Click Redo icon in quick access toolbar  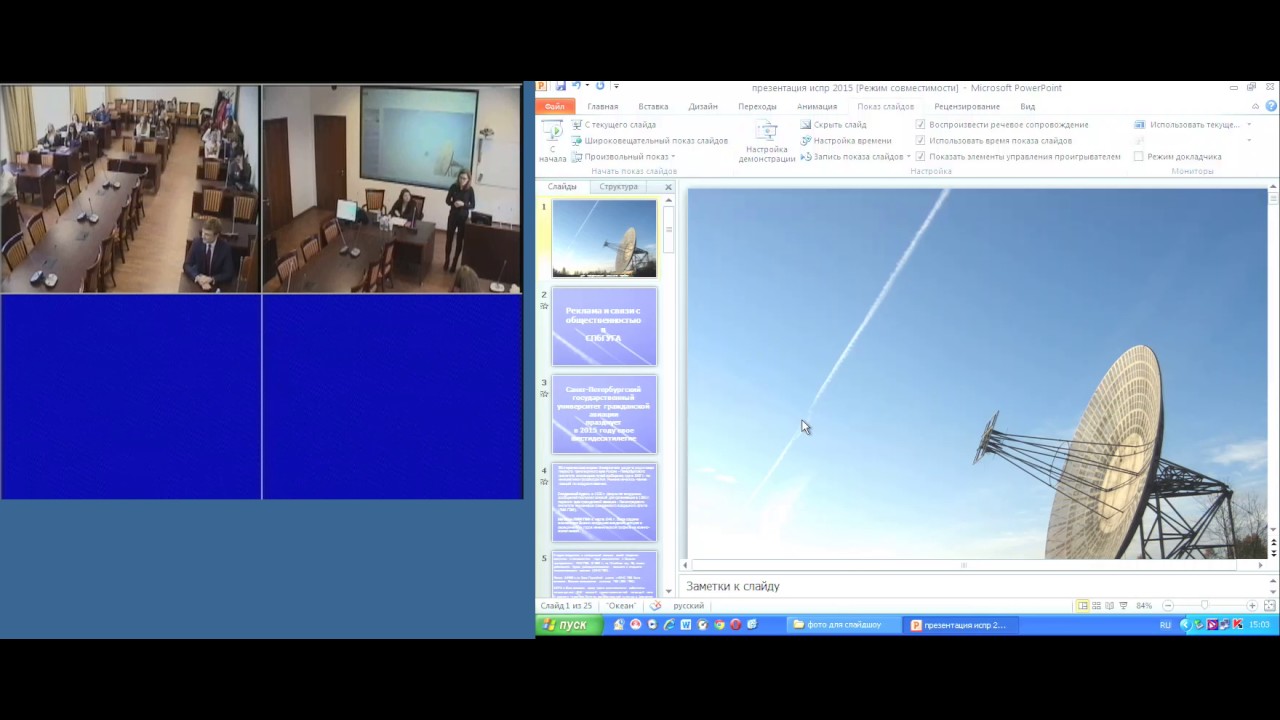point(600,87)
